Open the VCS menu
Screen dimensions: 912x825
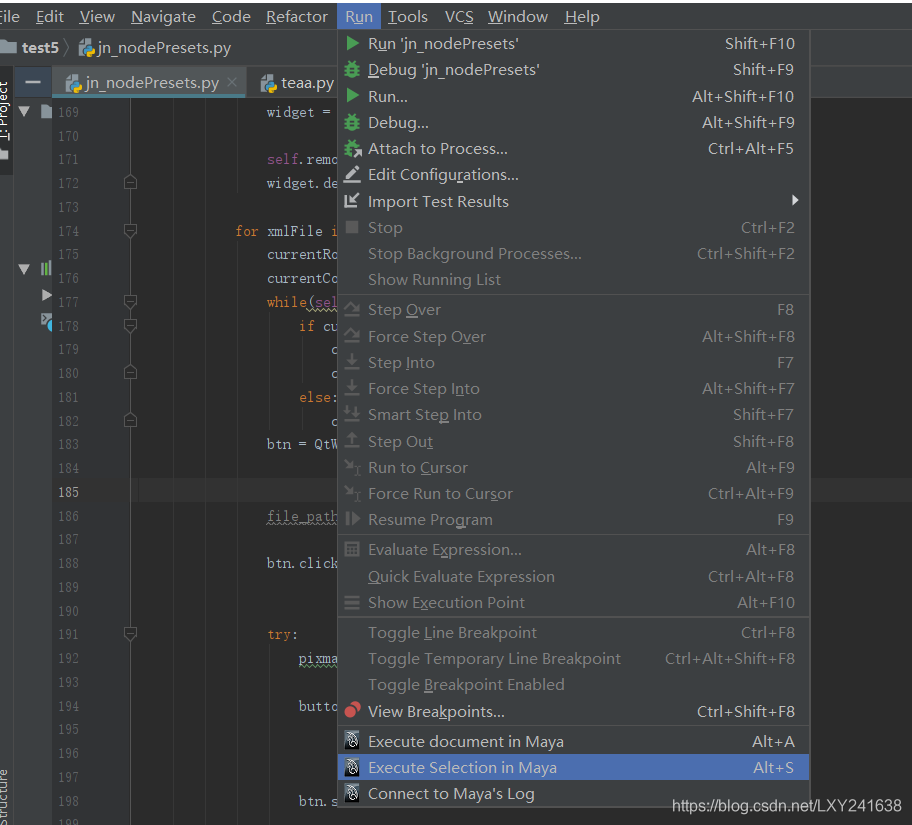(x=459, y=17)
